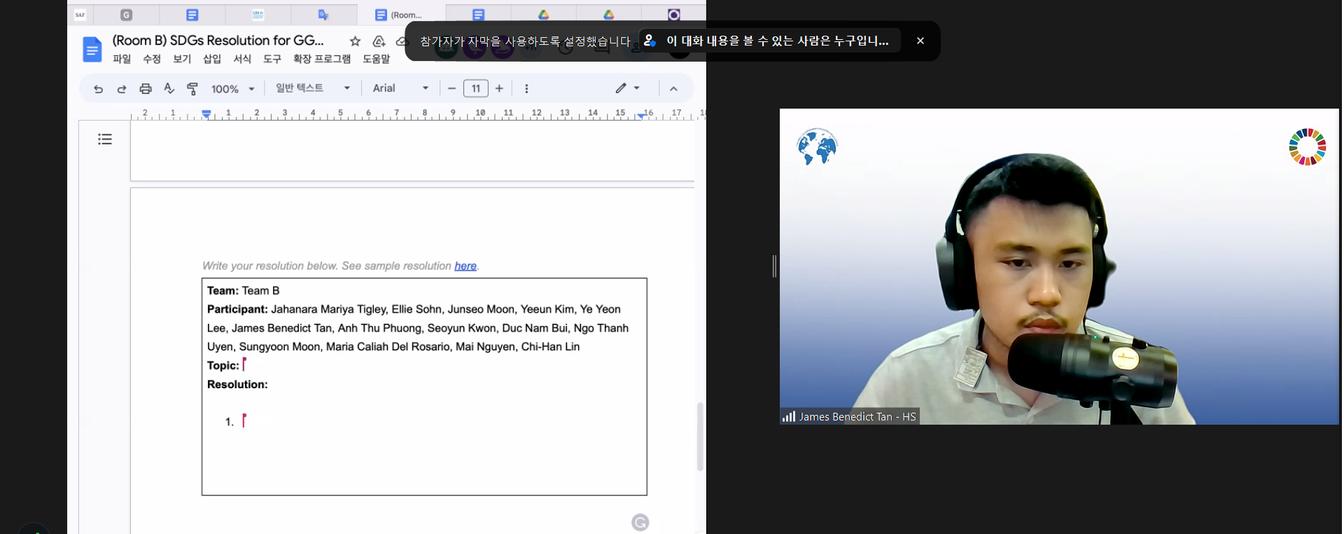The height and width of the screenshot is (534, 1344).
Task: Open the three-dot more toolbar options
Action: [526, 89]
